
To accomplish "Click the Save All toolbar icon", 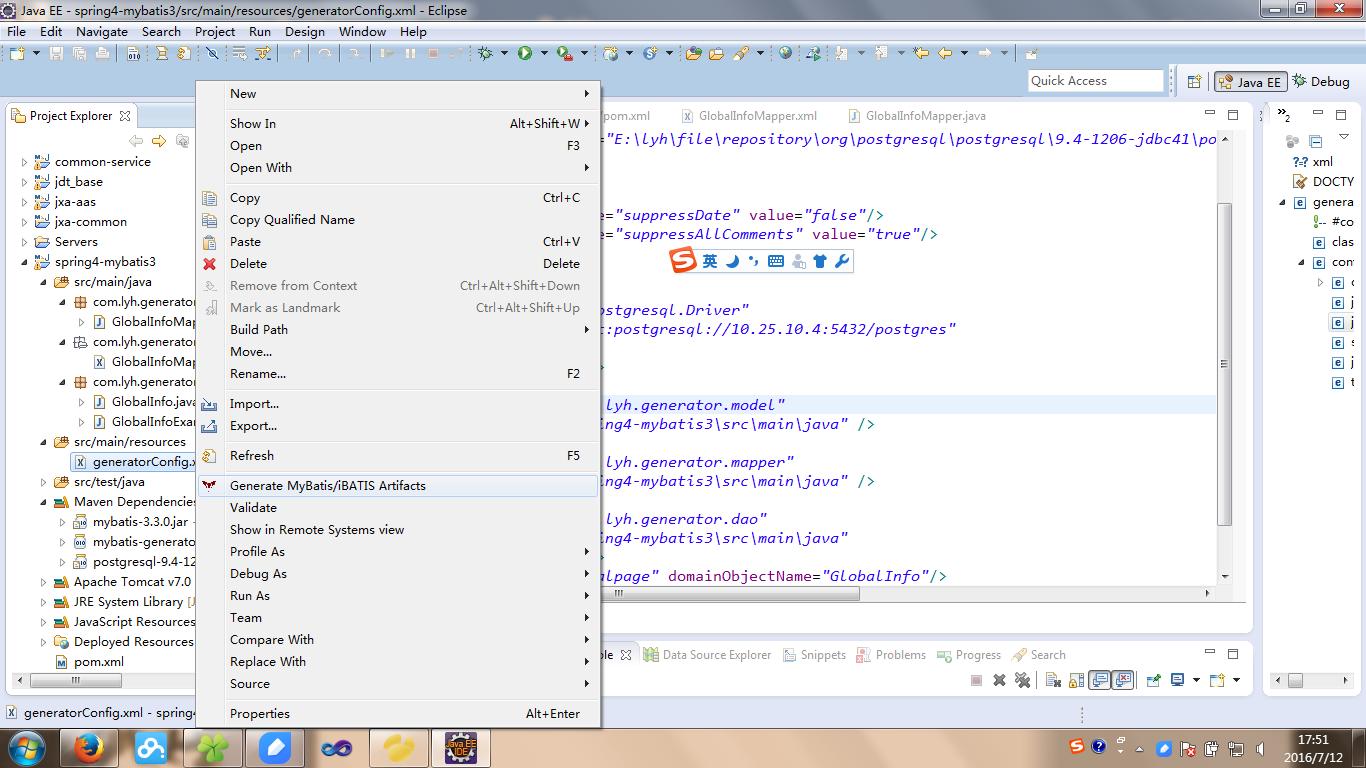I will click(79, 53).
